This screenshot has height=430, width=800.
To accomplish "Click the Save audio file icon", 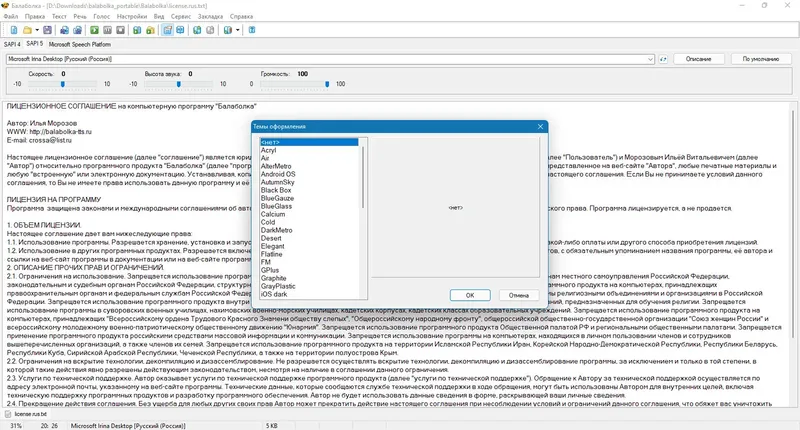I will (64, 30).
